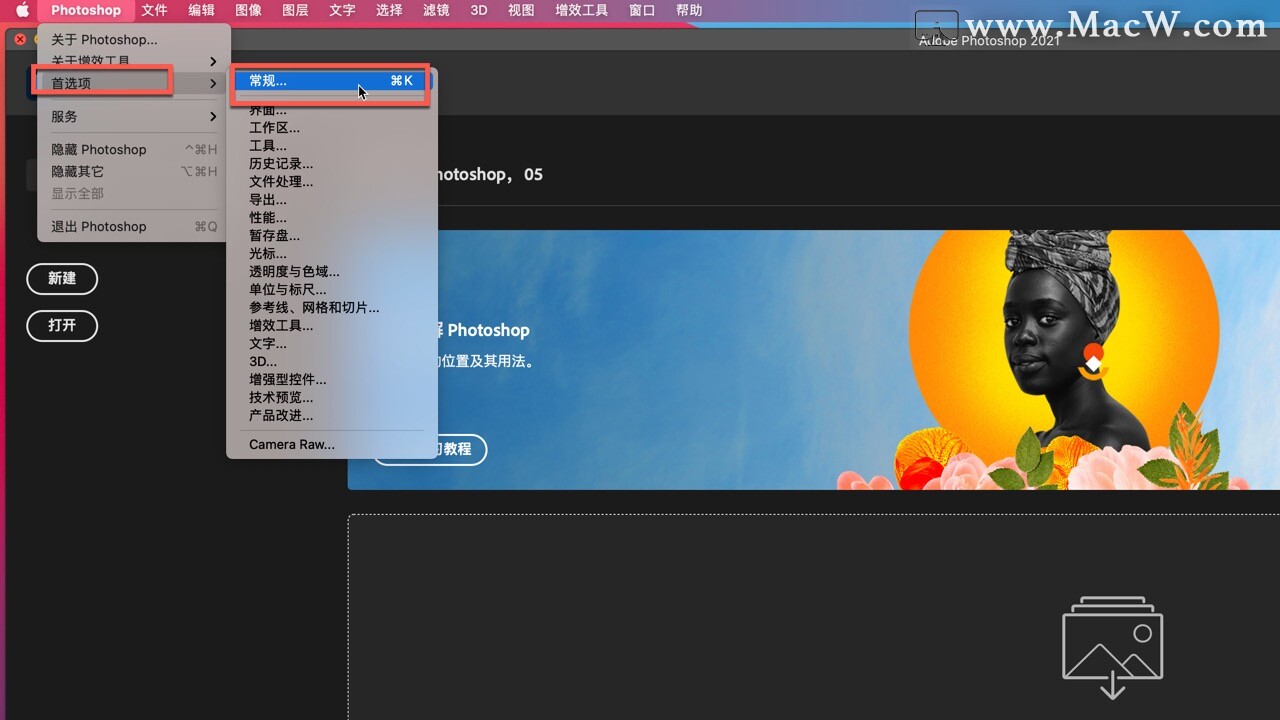
Task: Click the 打开 button
Action: (x=62, y=326)
